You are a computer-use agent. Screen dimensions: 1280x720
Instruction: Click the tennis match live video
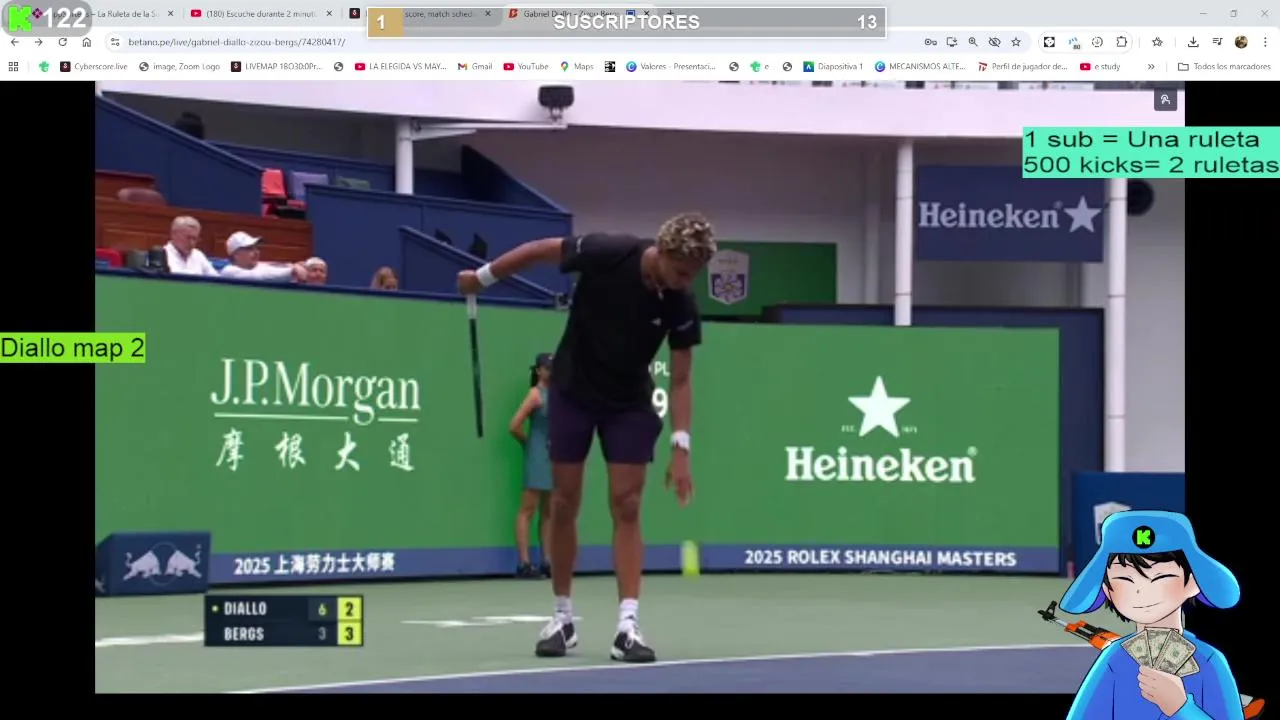tap(640, 387)
